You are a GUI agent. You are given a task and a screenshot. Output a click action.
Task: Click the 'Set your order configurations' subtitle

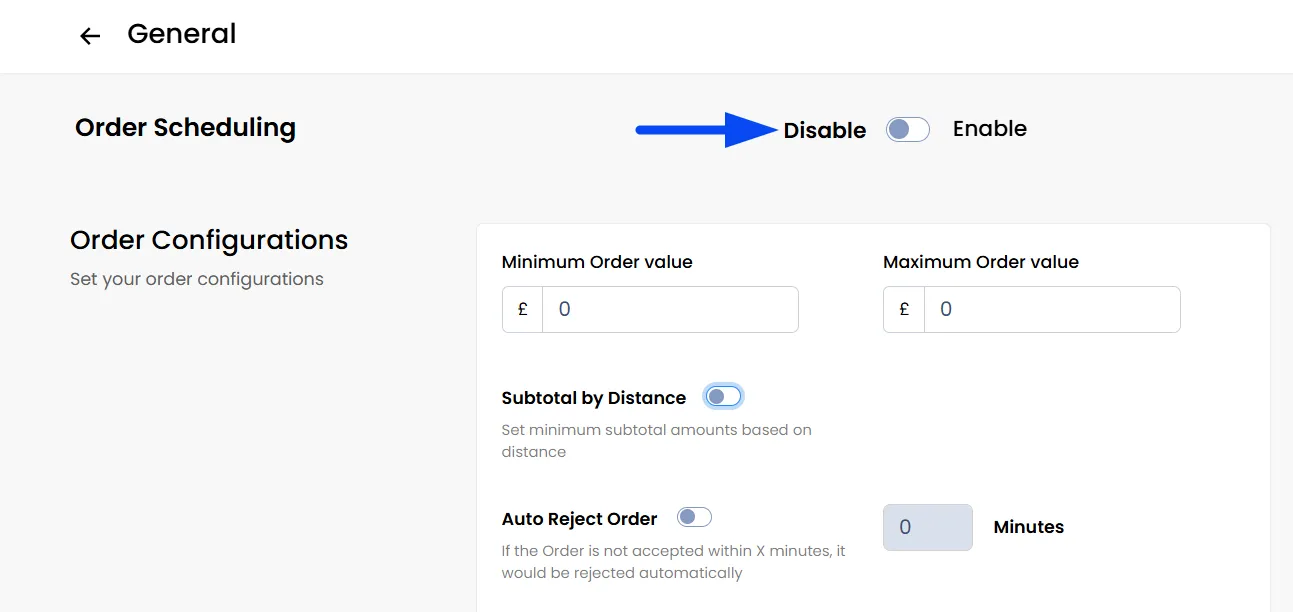click(197, 279)
